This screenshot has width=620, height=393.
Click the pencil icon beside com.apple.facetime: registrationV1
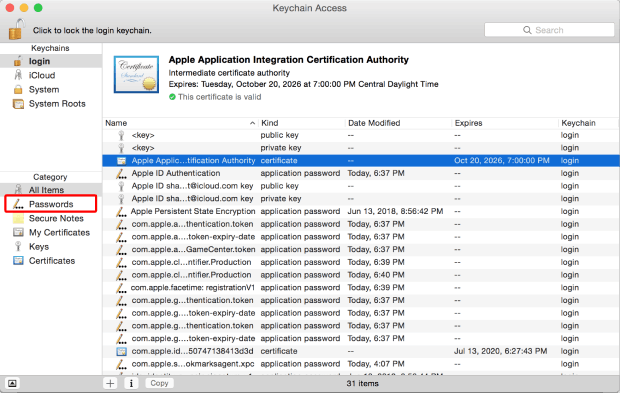[121, 287]
